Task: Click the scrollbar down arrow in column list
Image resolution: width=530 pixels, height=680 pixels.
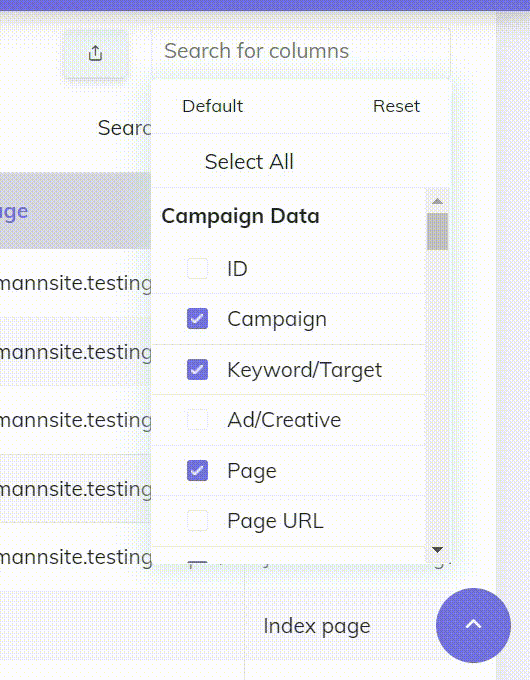Action: point(437,550)
